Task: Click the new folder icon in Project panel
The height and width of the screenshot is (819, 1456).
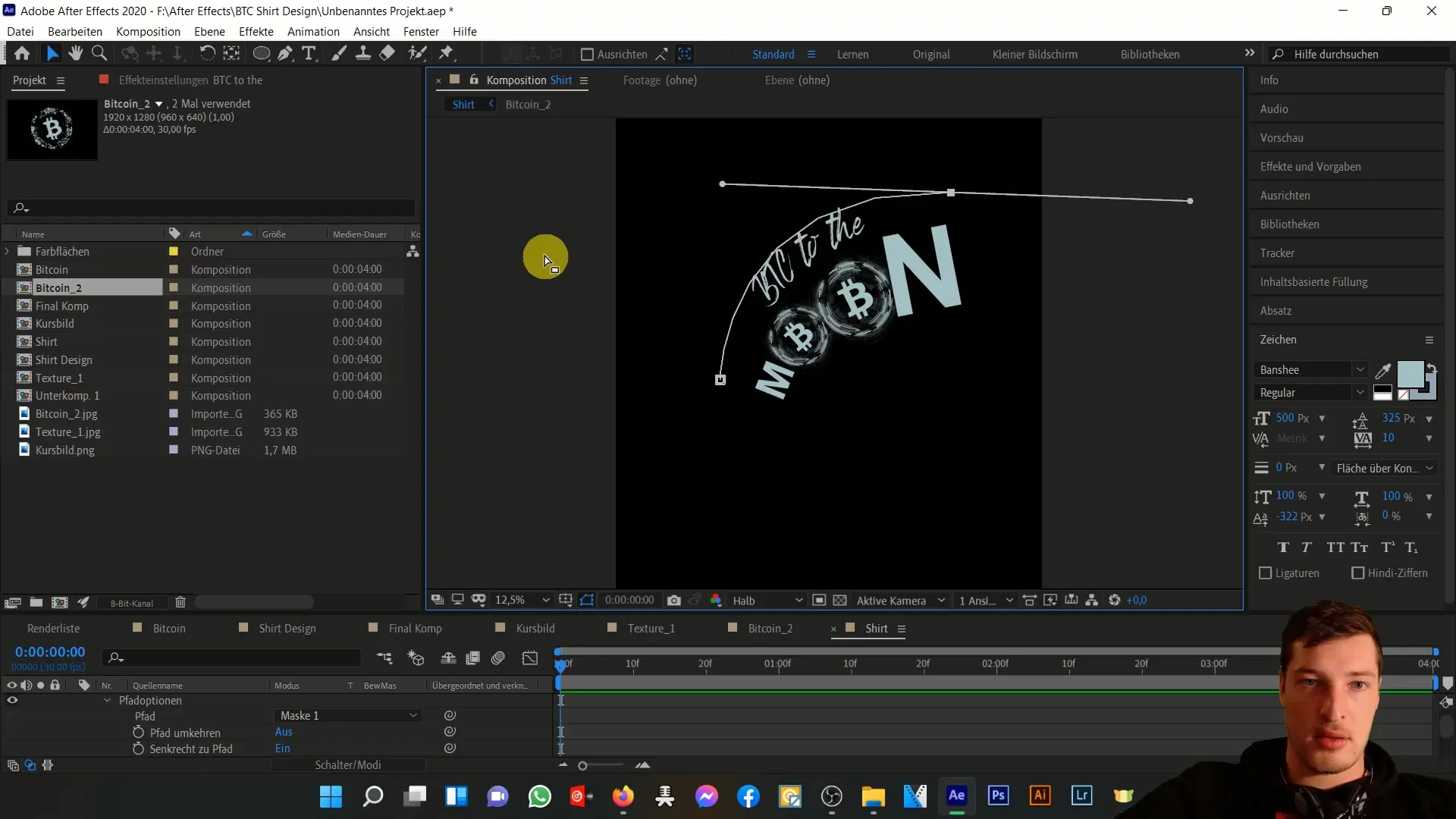Action: 36,602
